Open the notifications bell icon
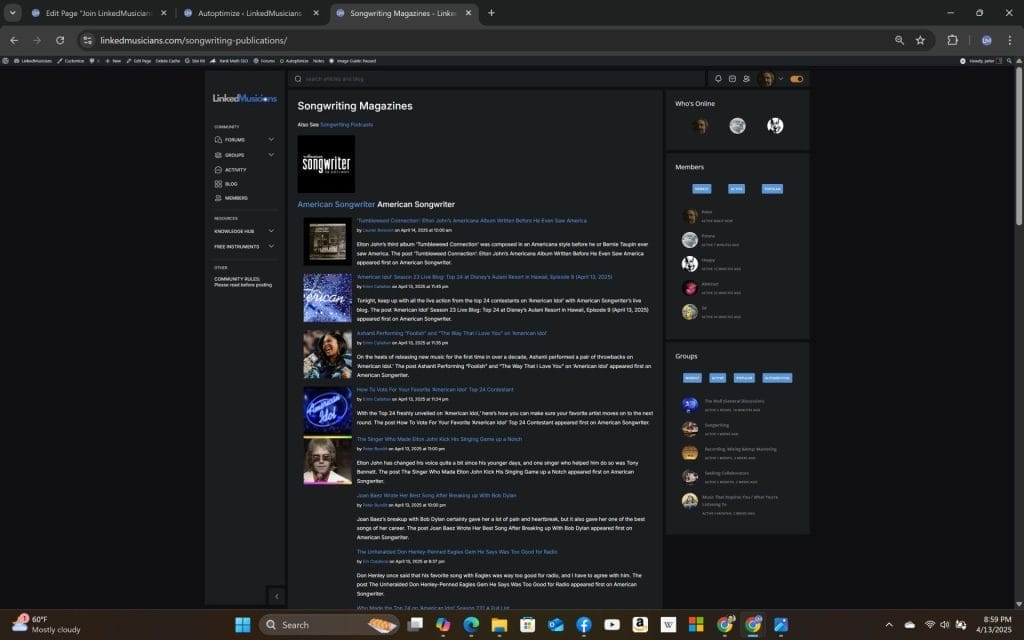 click(x=718, y=79)
